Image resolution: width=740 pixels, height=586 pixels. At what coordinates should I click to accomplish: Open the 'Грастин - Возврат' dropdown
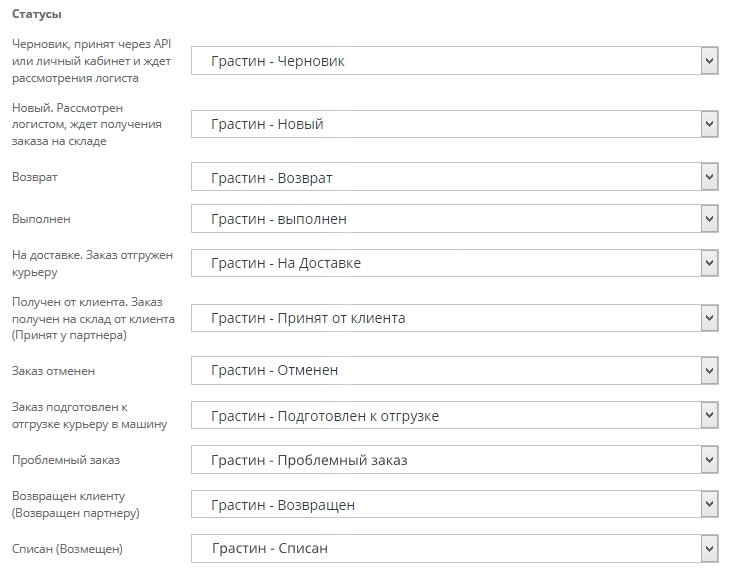pyautogui.click(x=455, y=178)
